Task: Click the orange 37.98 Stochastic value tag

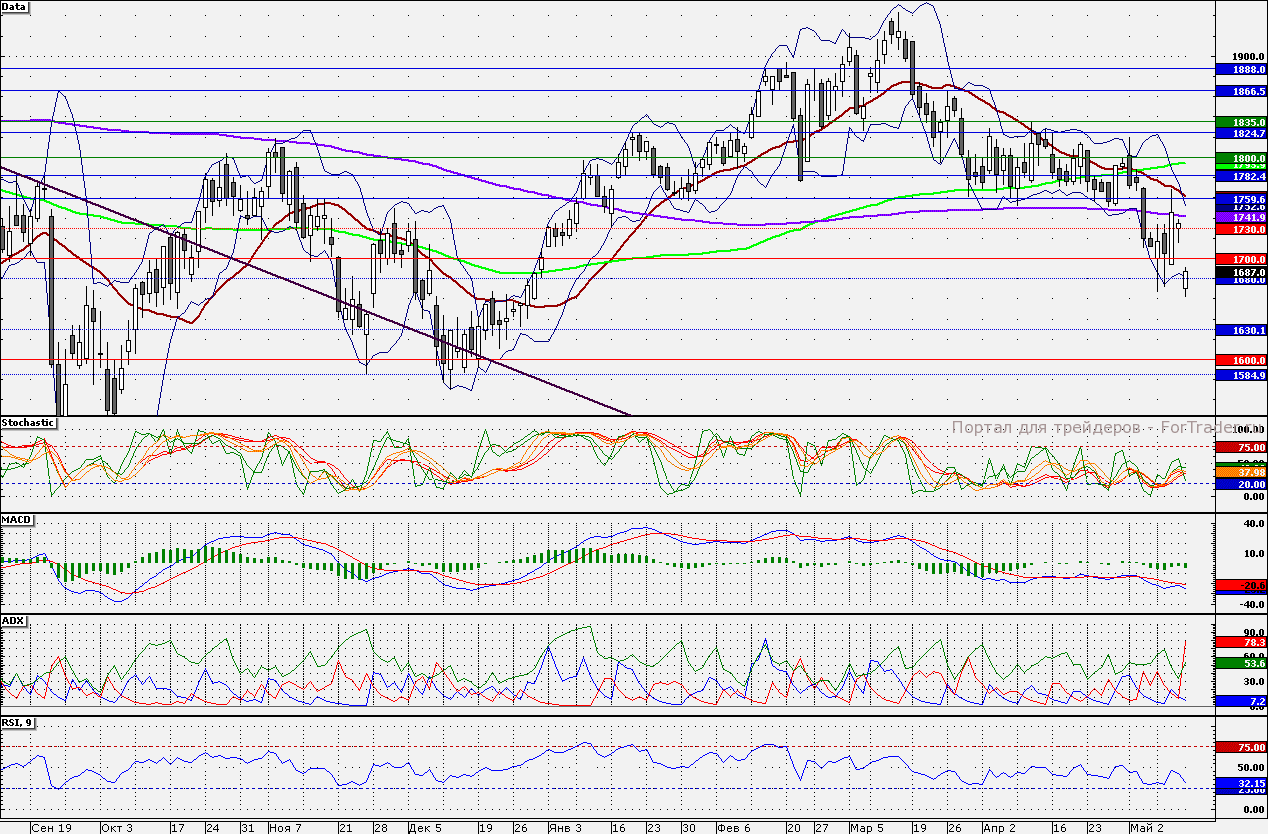Action: coord(1241,472)
